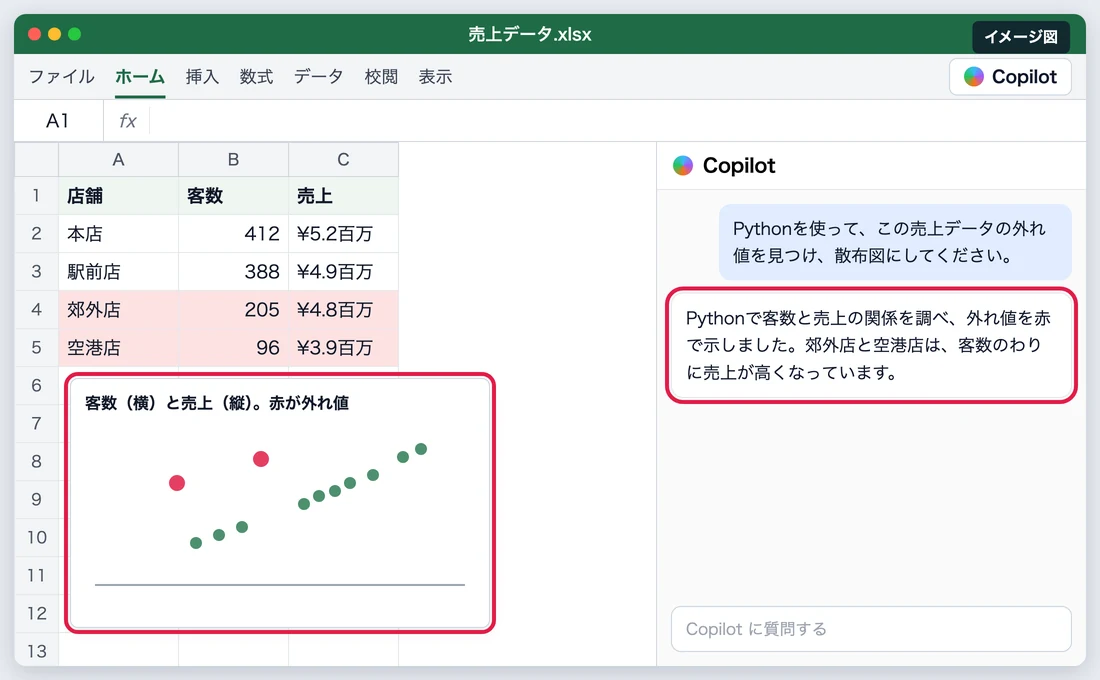Click the lower-left red outlier point in chart
The image size is (1100, 680).
coord(177,483)
